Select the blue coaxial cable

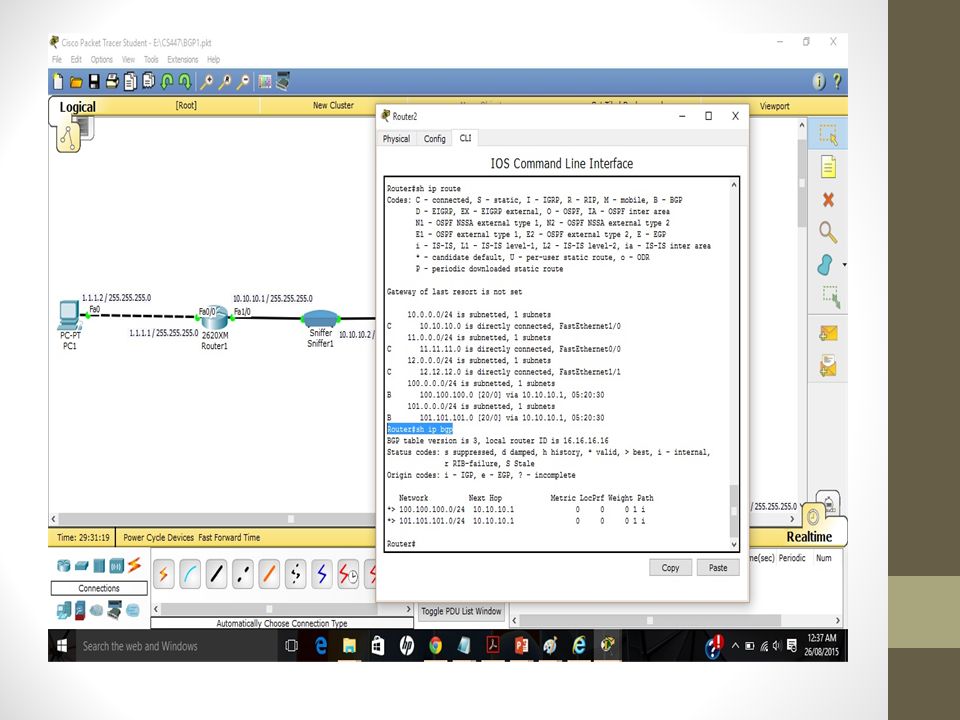pos(322,574)
